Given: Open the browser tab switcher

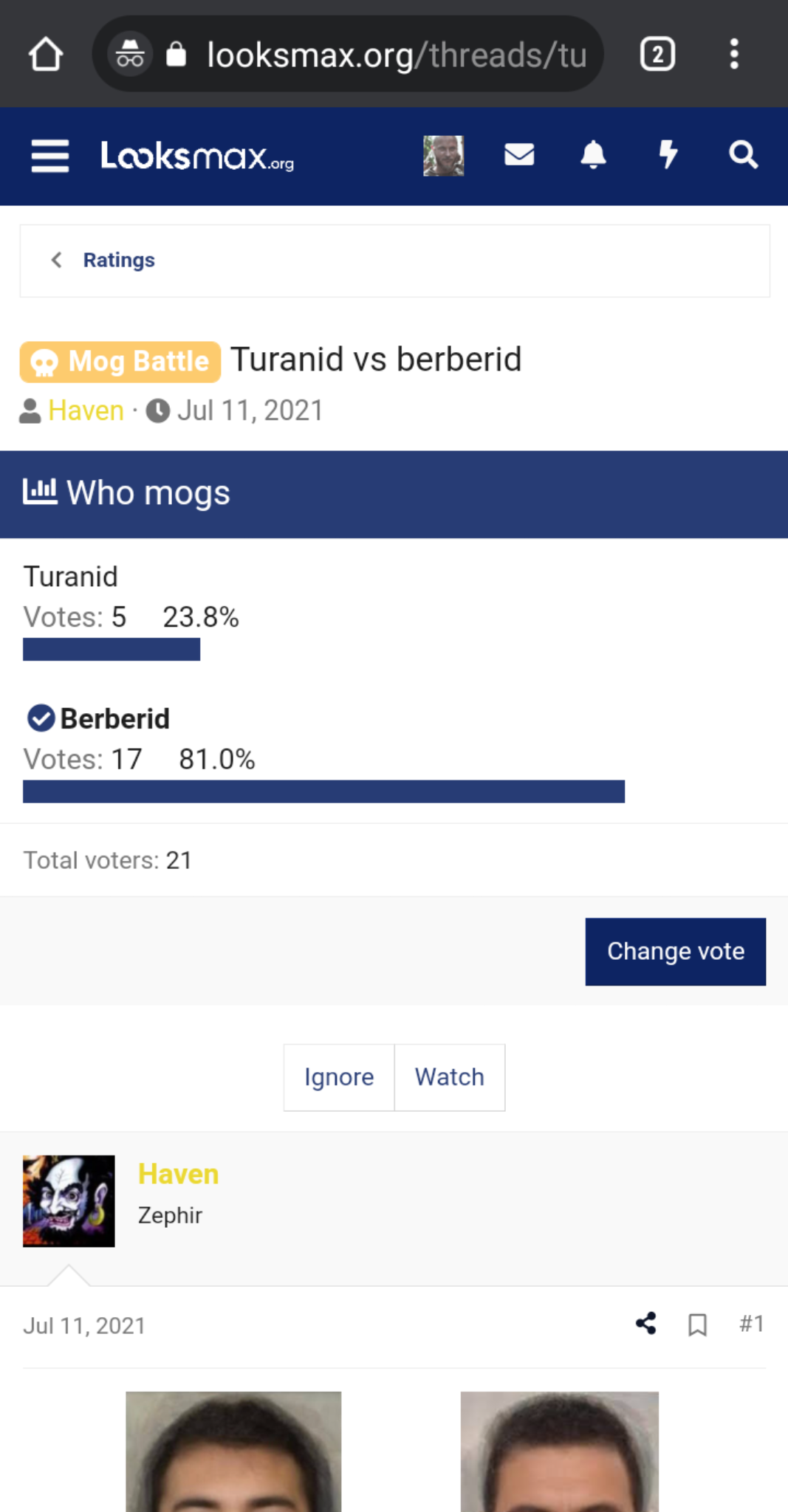Looking at the screenshot, I should click(x=657, y=54).
